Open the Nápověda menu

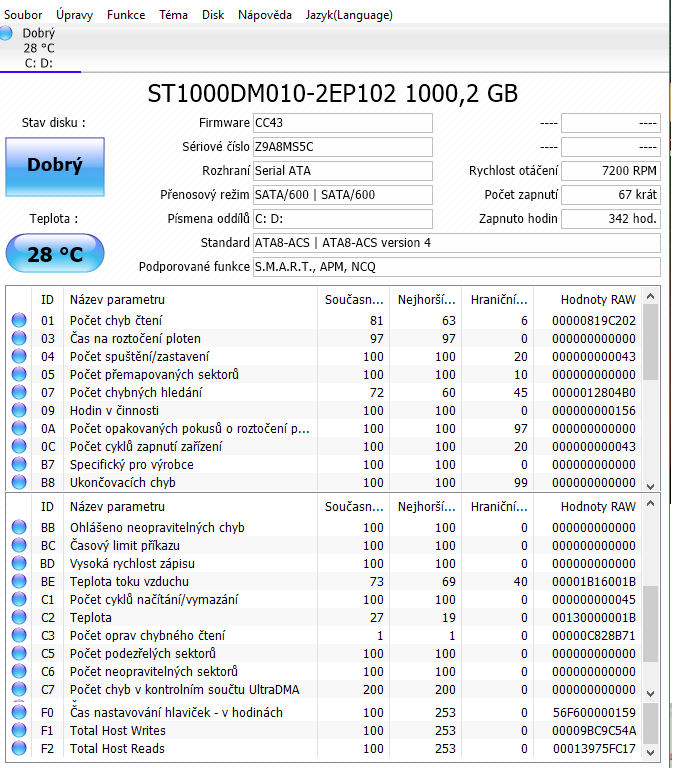click(x=265, y=15)
